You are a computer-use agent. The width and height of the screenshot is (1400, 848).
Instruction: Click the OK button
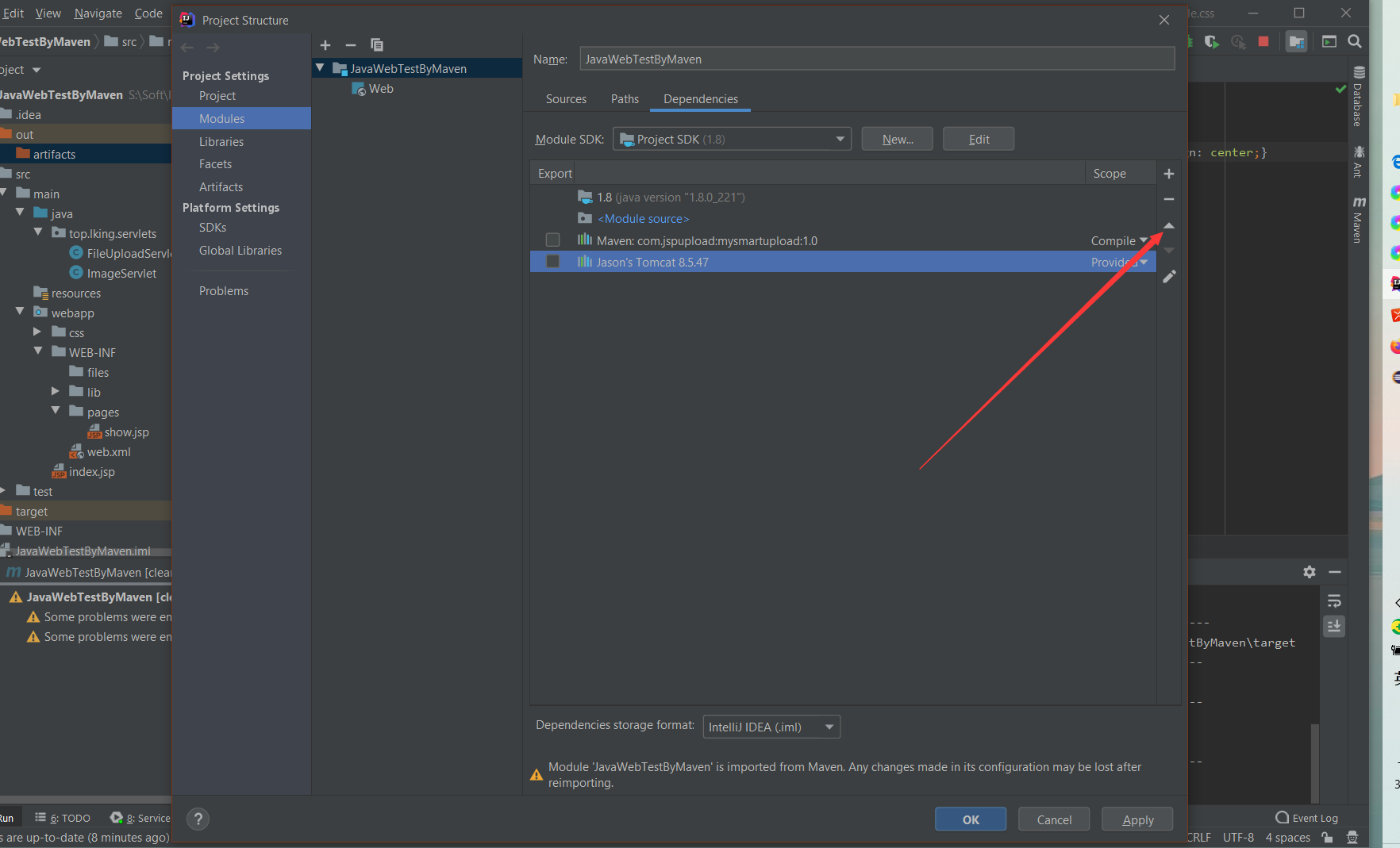(971, 819)
